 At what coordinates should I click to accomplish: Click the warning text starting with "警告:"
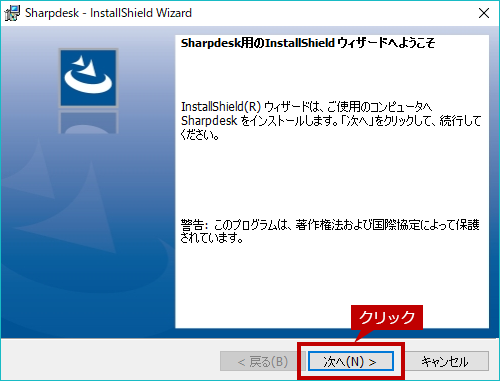[x=330, y=231]
